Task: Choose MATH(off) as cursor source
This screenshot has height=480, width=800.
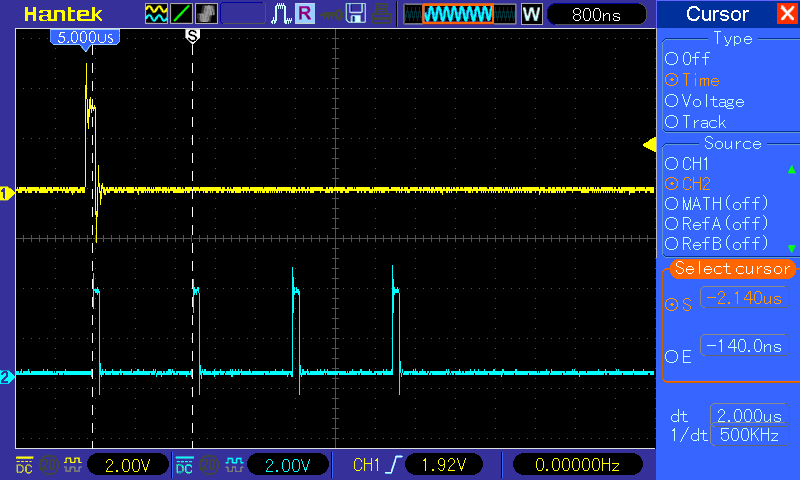Action: point(716,204)
